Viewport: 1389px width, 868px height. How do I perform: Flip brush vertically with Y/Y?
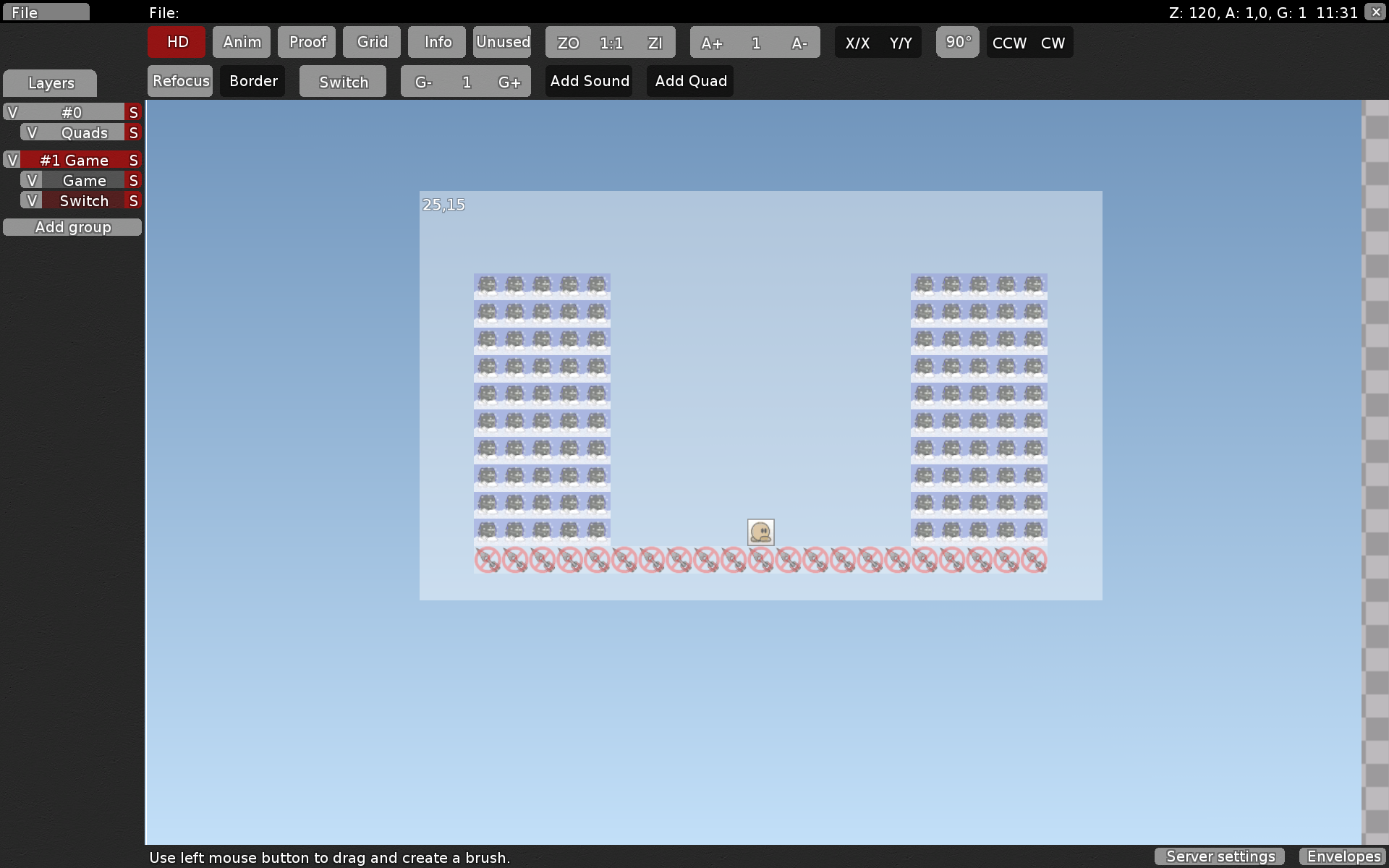pos(901,43)
